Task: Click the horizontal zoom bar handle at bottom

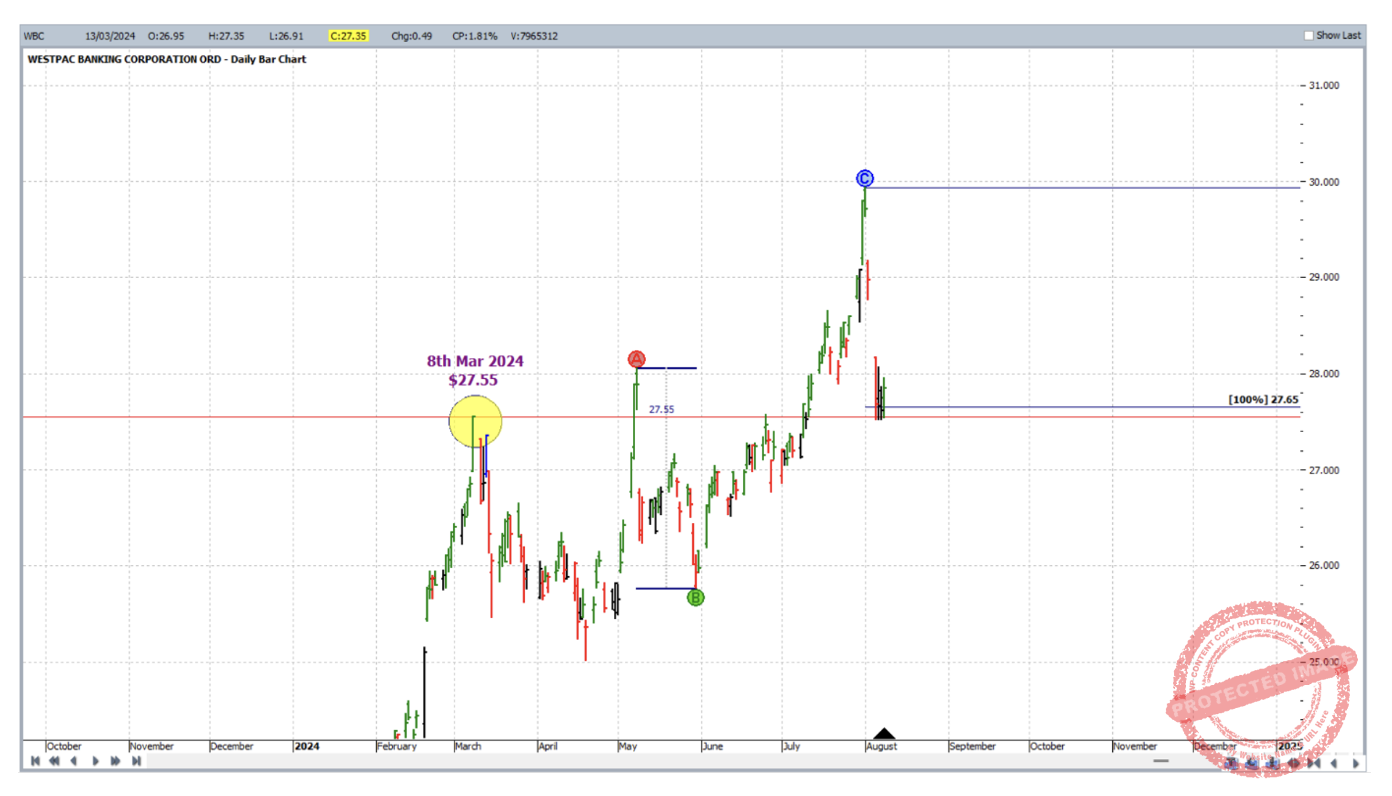Action: click(1160, 762)
